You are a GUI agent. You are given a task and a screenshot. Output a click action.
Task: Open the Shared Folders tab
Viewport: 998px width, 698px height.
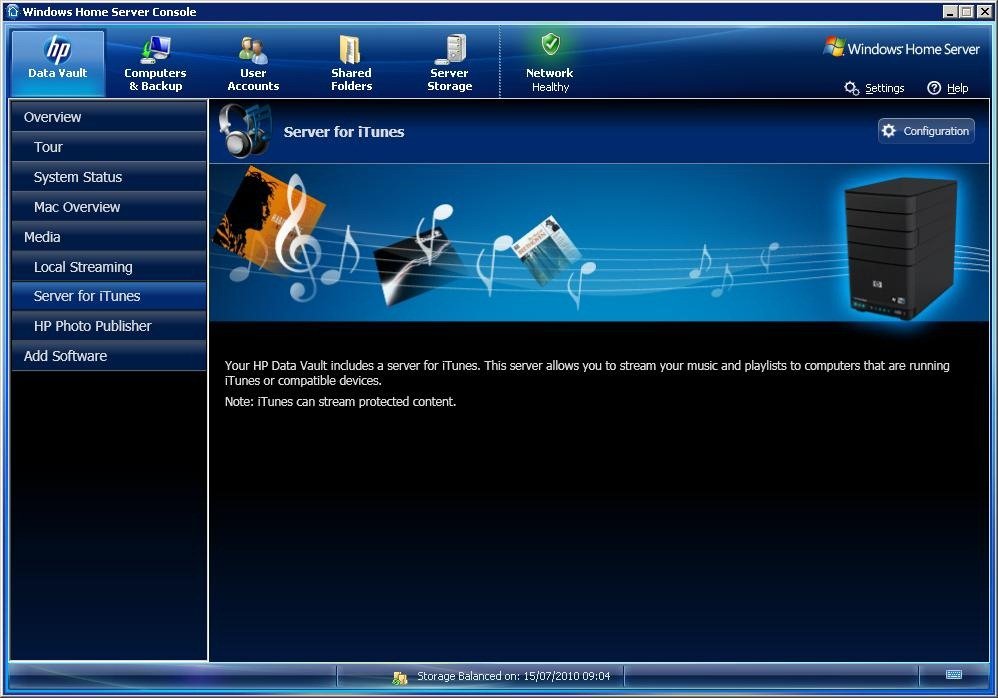(351, 62)
